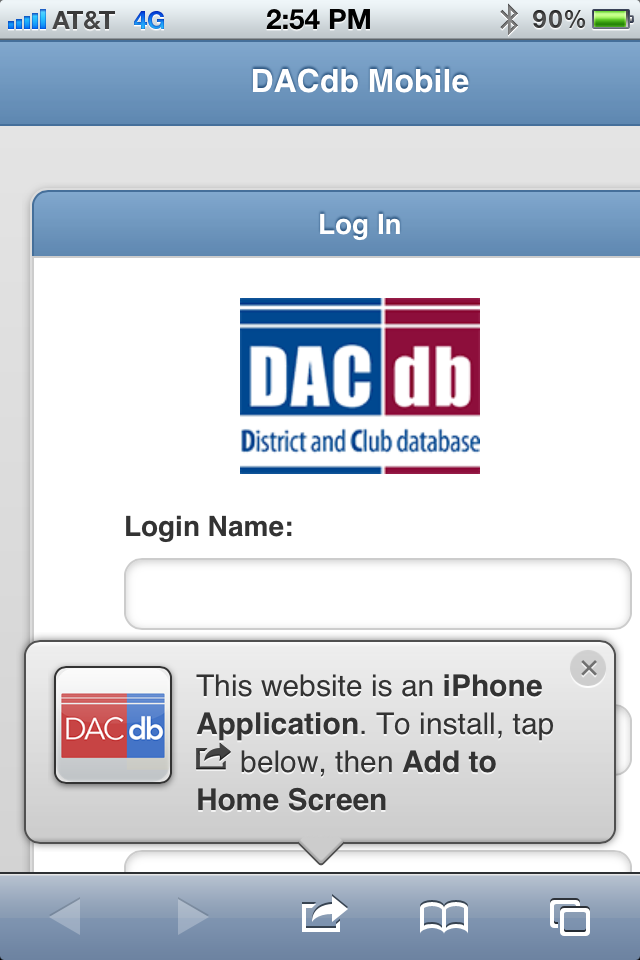Tap the share glyph inside popup text
Image resolution: width=640 pixels, height=960 pixels.
[x=213, y=758]
